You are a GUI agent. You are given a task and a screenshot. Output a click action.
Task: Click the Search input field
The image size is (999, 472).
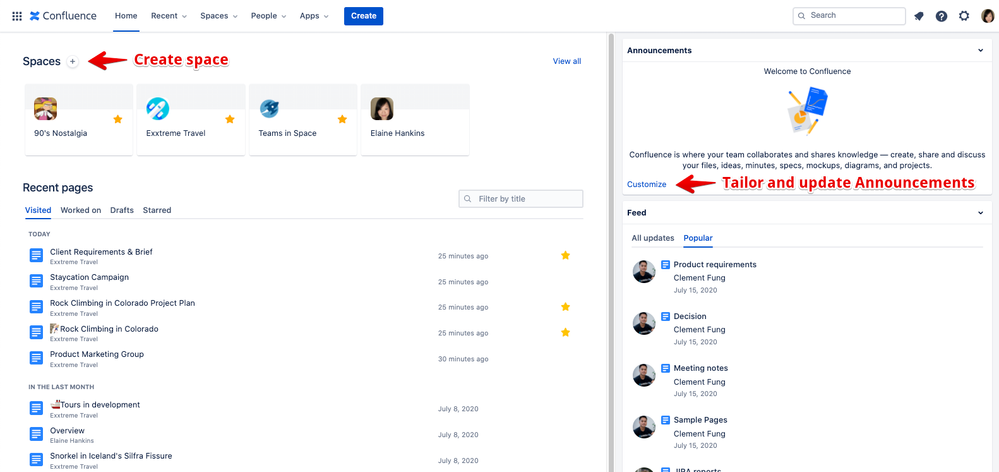[849, 16]
